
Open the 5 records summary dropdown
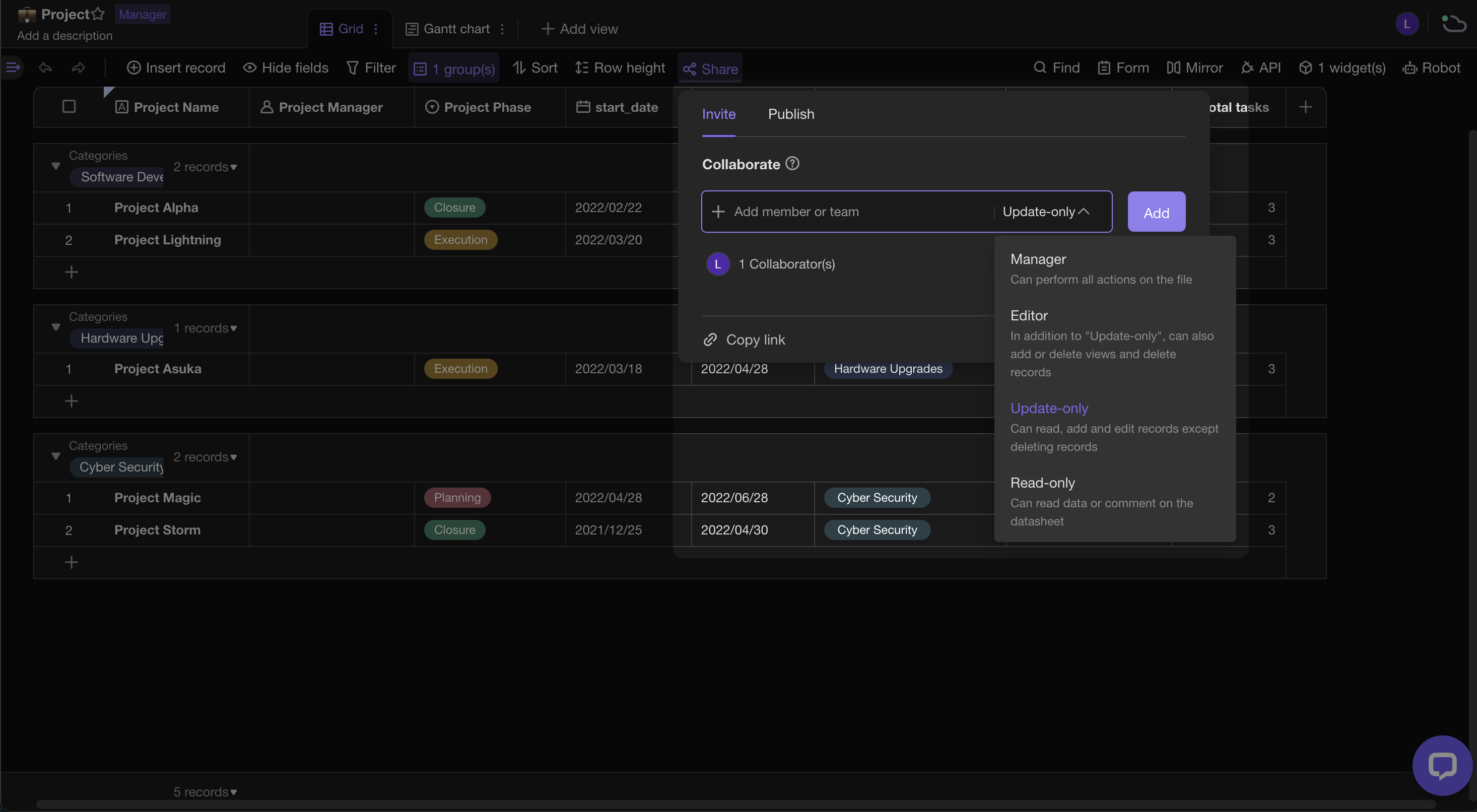coord(205,792)
